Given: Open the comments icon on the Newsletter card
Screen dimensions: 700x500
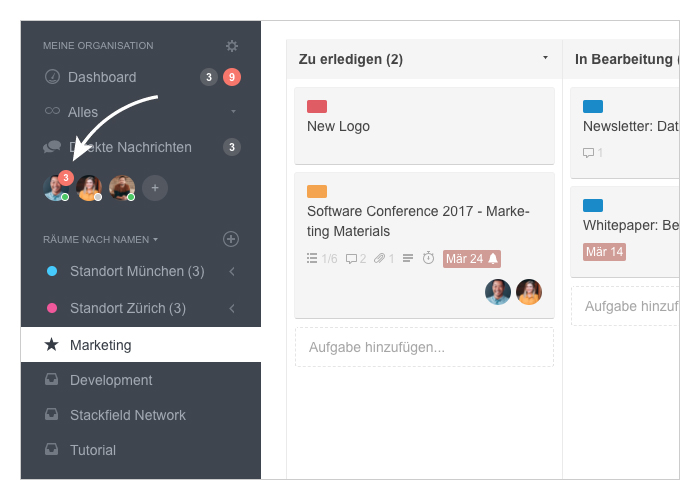Looking at the screenshot, I should [588, 153].
